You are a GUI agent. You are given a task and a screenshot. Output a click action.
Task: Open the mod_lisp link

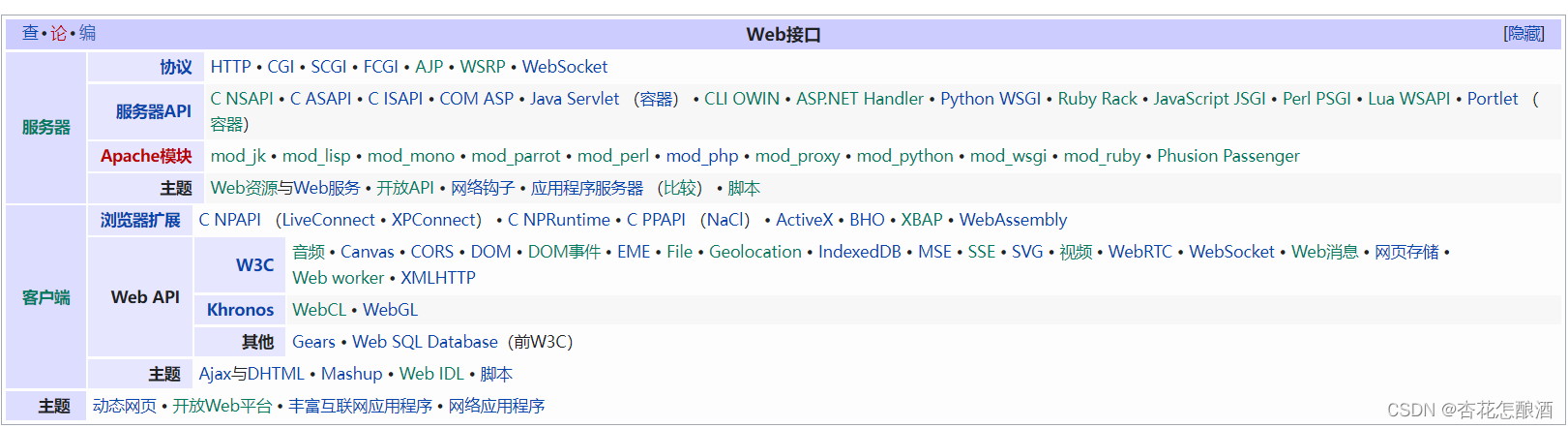coord(316,156)
